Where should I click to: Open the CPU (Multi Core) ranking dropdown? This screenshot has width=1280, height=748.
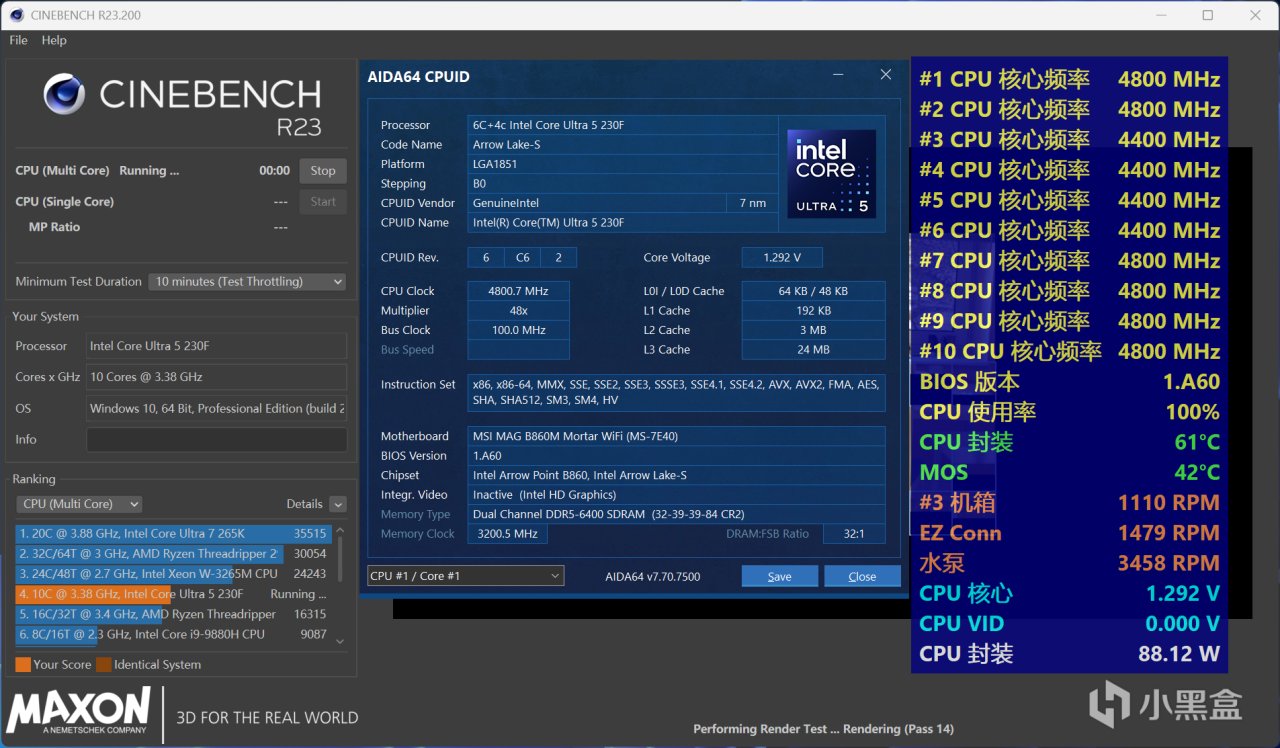pos(80,504)
